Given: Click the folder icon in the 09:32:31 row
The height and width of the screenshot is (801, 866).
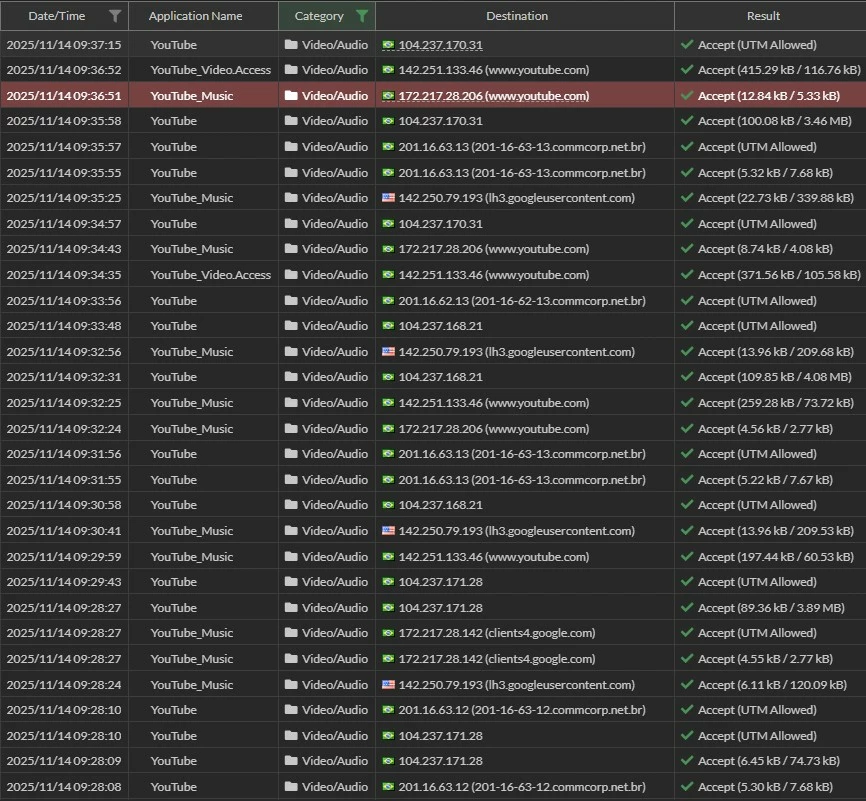Looking at the screenshot, I should (x=291, y=377).
